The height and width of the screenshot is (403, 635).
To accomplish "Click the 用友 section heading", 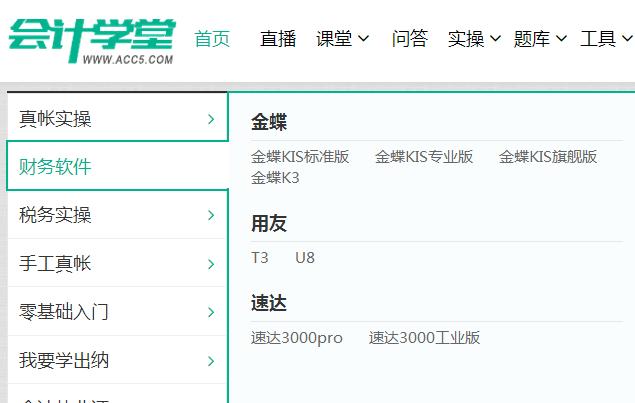I will (x=269, y=223).
